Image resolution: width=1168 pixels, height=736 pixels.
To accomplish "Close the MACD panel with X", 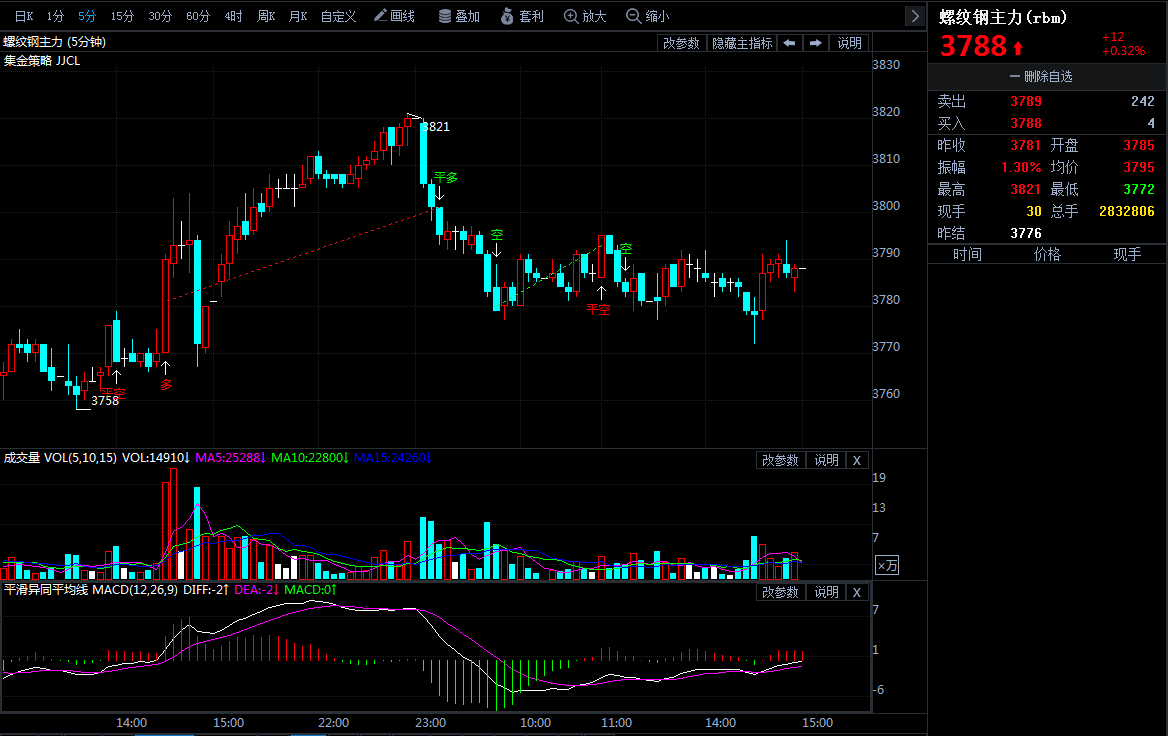I will [x=857, y=592].
